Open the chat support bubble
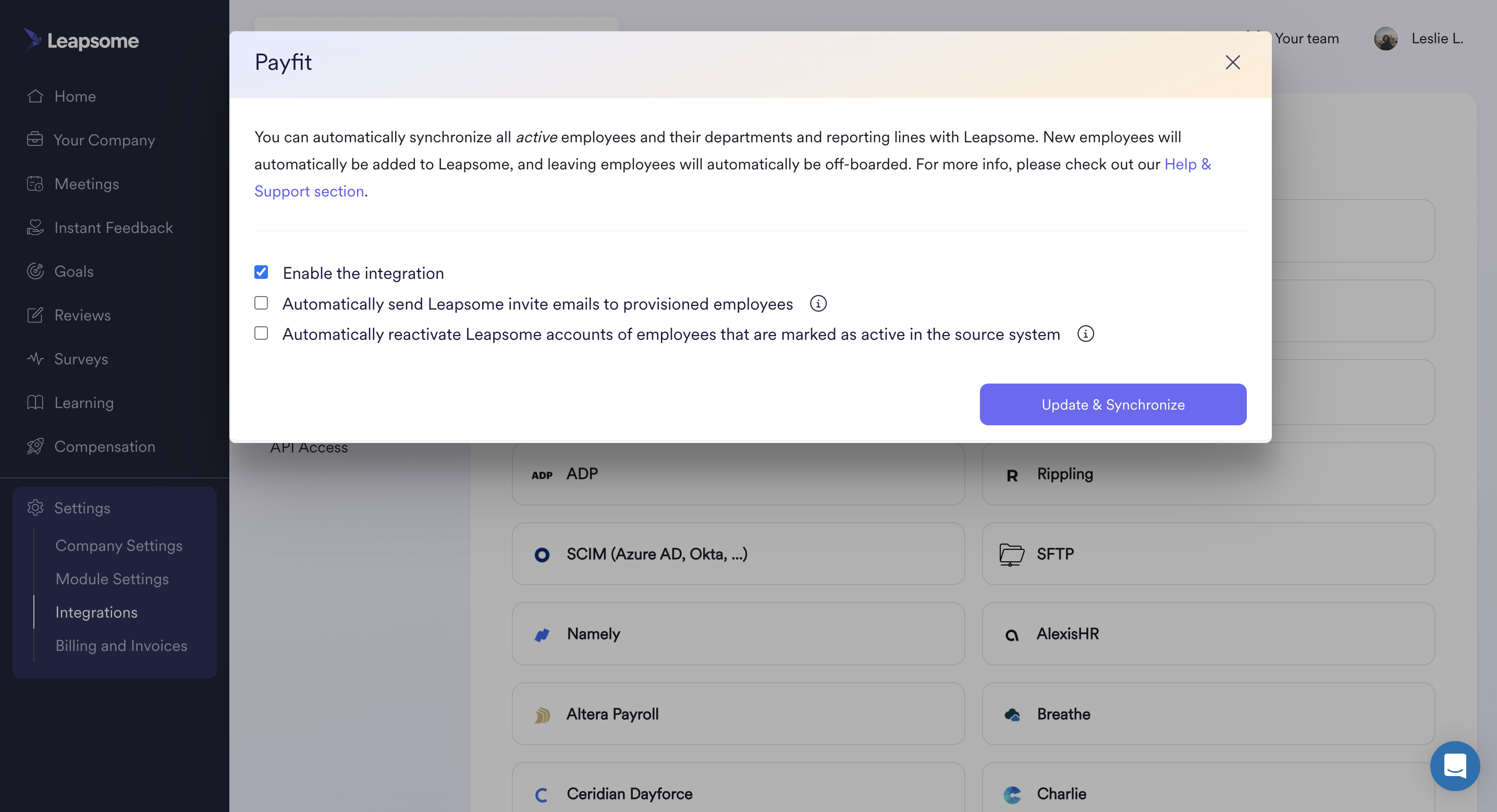 tap(1455, 766)
